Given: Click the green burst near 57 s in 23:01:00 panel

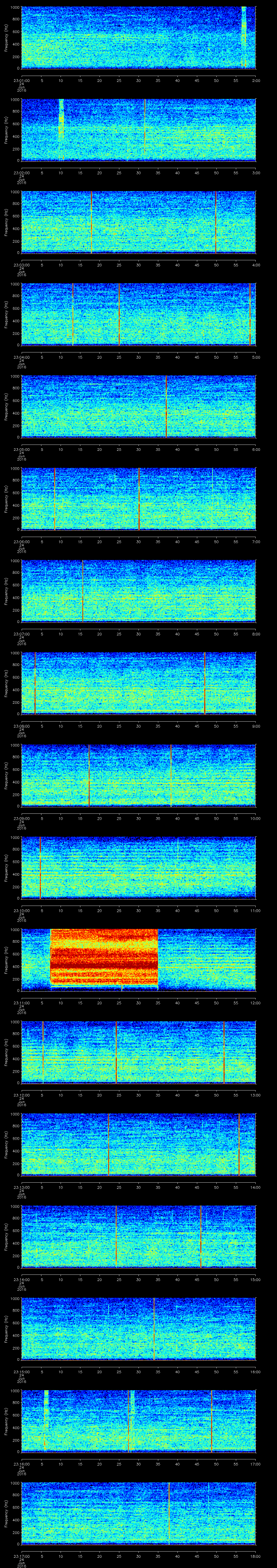Looking at the screenshot, I should 243,36.
